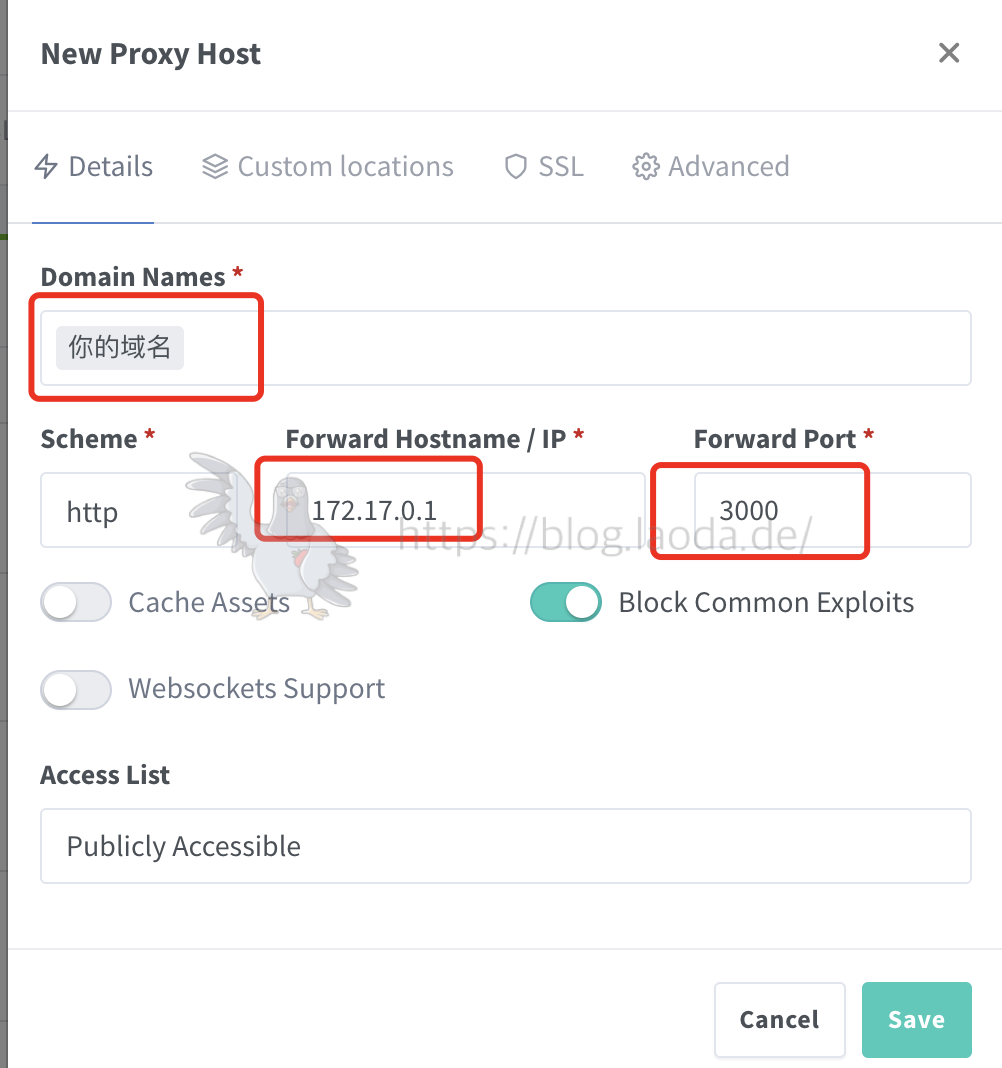
Task: Switch to the Custom locations tab
Action: (x=344, y=166)
